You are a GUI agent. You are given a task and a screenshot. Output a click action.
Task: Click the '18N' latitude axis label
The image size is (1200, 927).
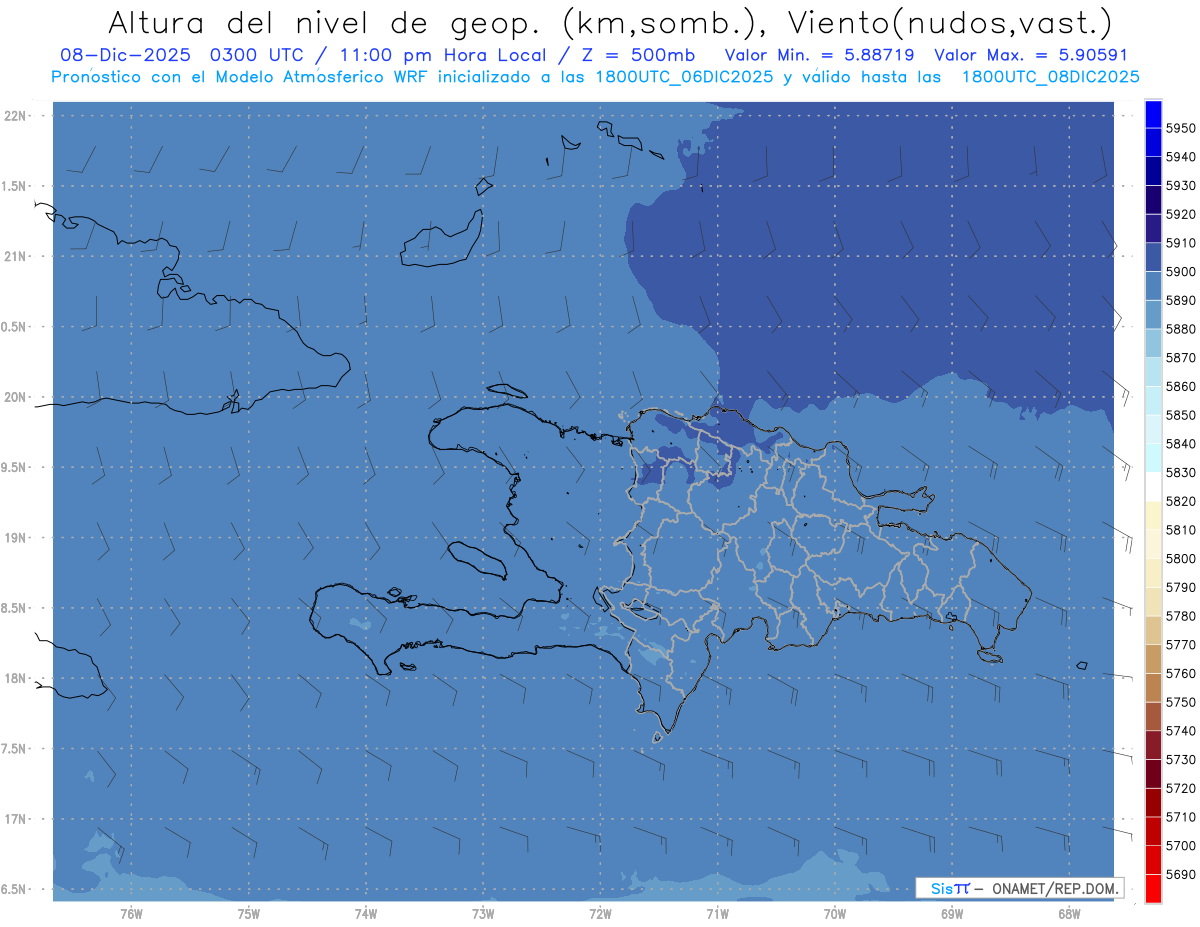pyautogui.click(x=16, y=678)
